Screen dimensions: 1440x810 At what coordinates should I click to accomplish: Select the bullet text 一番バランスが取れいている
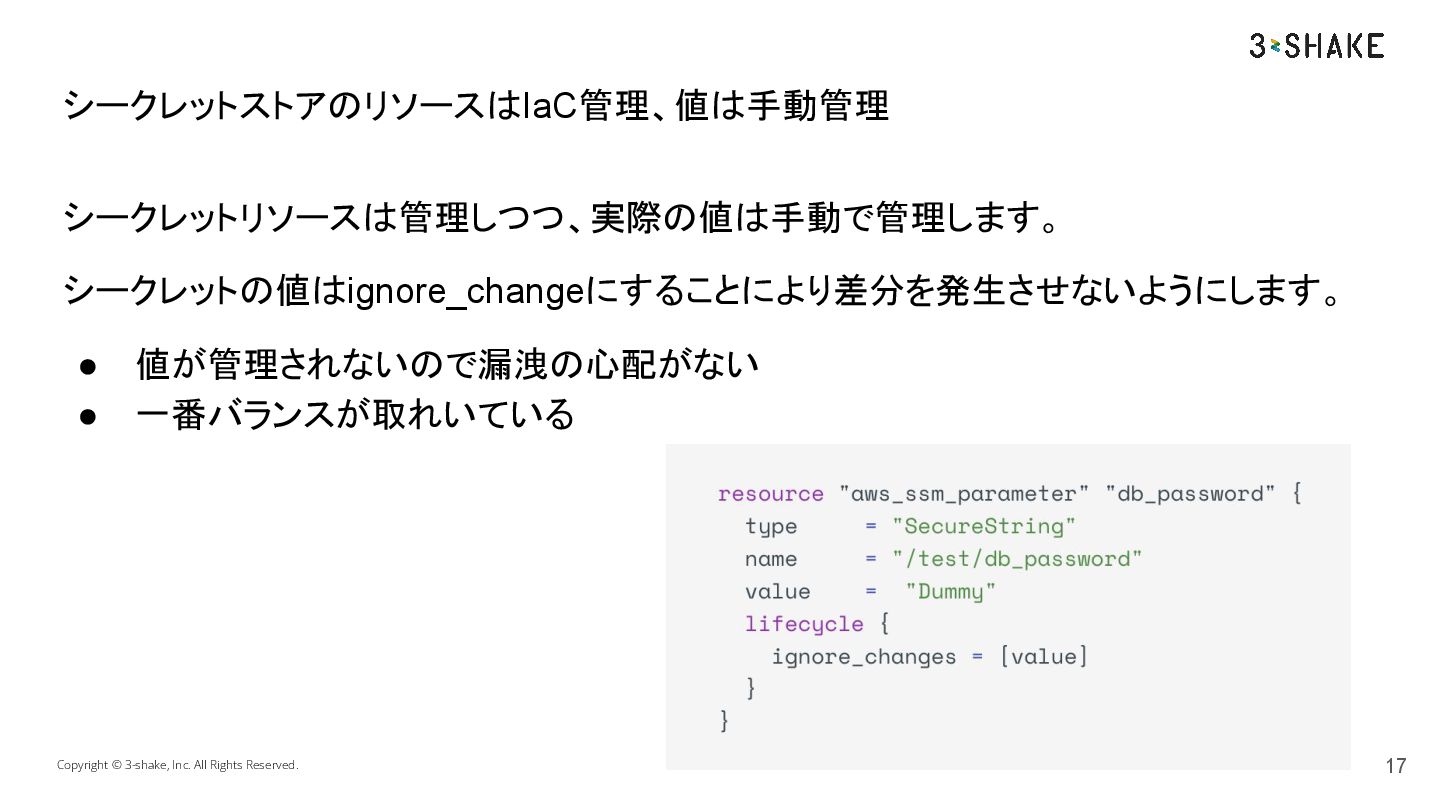click(355, 413)
